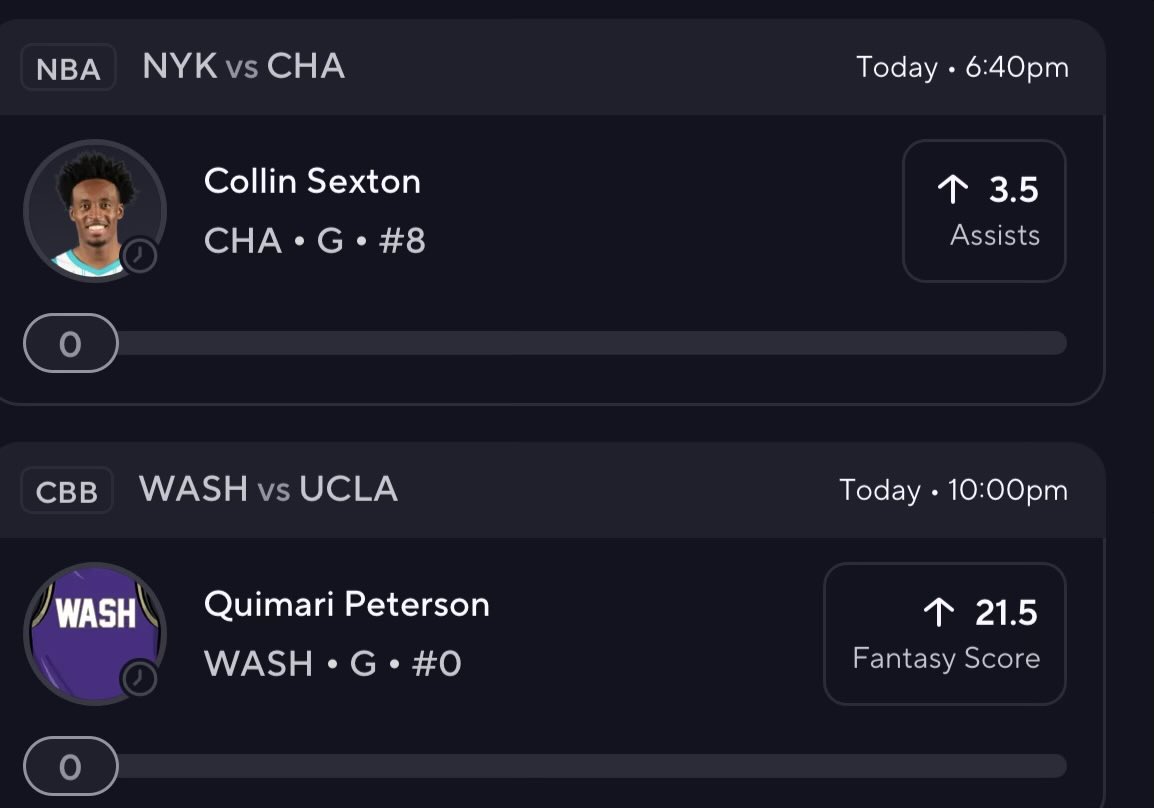Click the clock icon on the WASH jersey avatar
Image resolution: width=1154 pixels, height=808 pixels.
139,679
